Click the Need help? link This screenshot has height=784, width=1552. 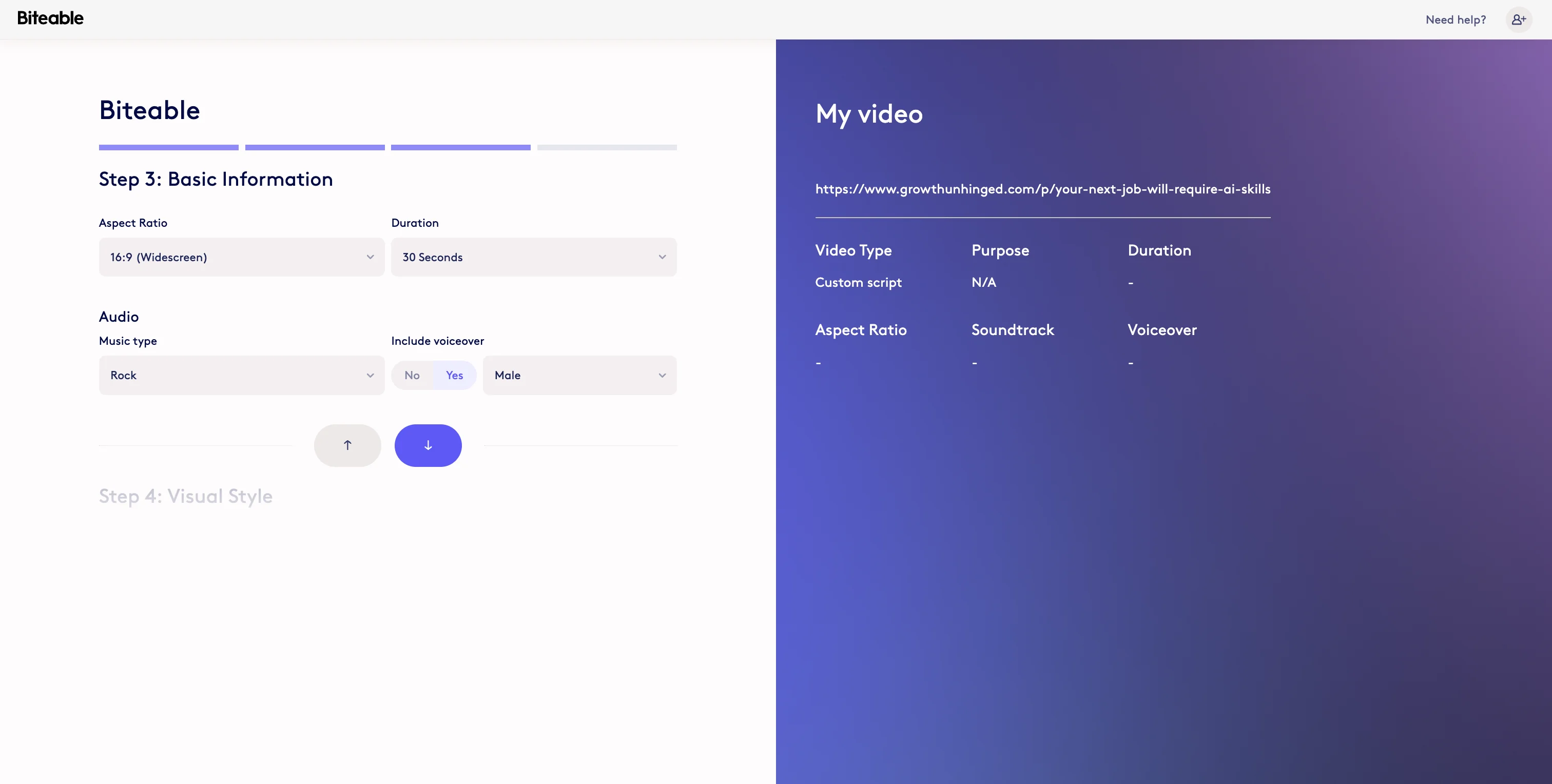tap(1456, 20)
